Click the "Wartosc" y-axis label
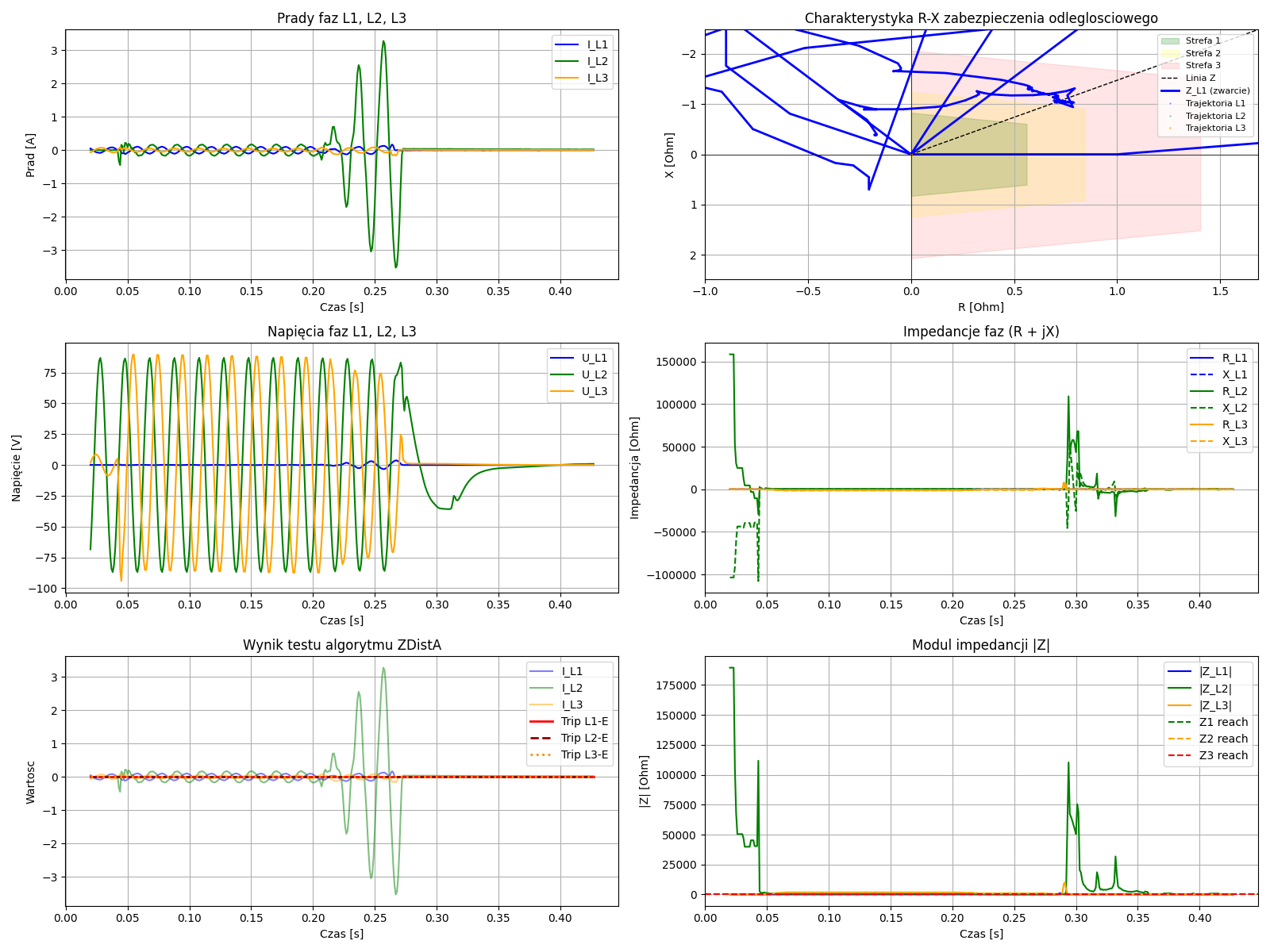This screenshot has width=1270, height=952. [30, 782]
